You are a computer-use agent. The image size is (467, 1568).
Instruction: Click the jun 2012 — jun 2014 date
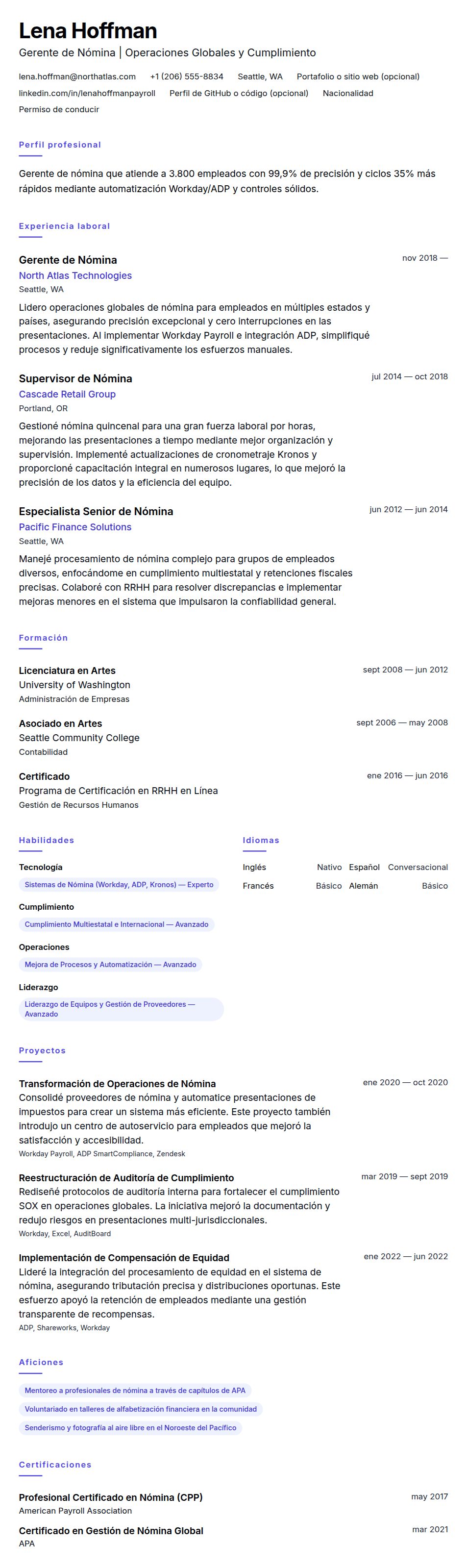pos(408,509)
